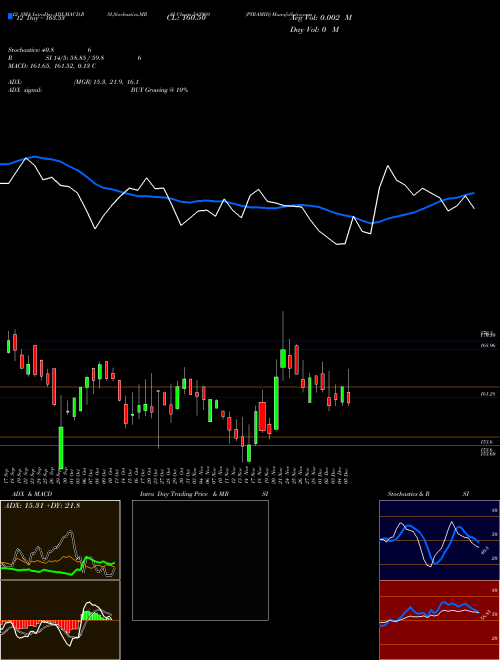Image resolution: width=500 pixels, height=660 pixels.
Task: Click the '(MGR) 15.3, 21.9, 16.1' ADX values
Action: pyautogui.click(x=106, y=82)
